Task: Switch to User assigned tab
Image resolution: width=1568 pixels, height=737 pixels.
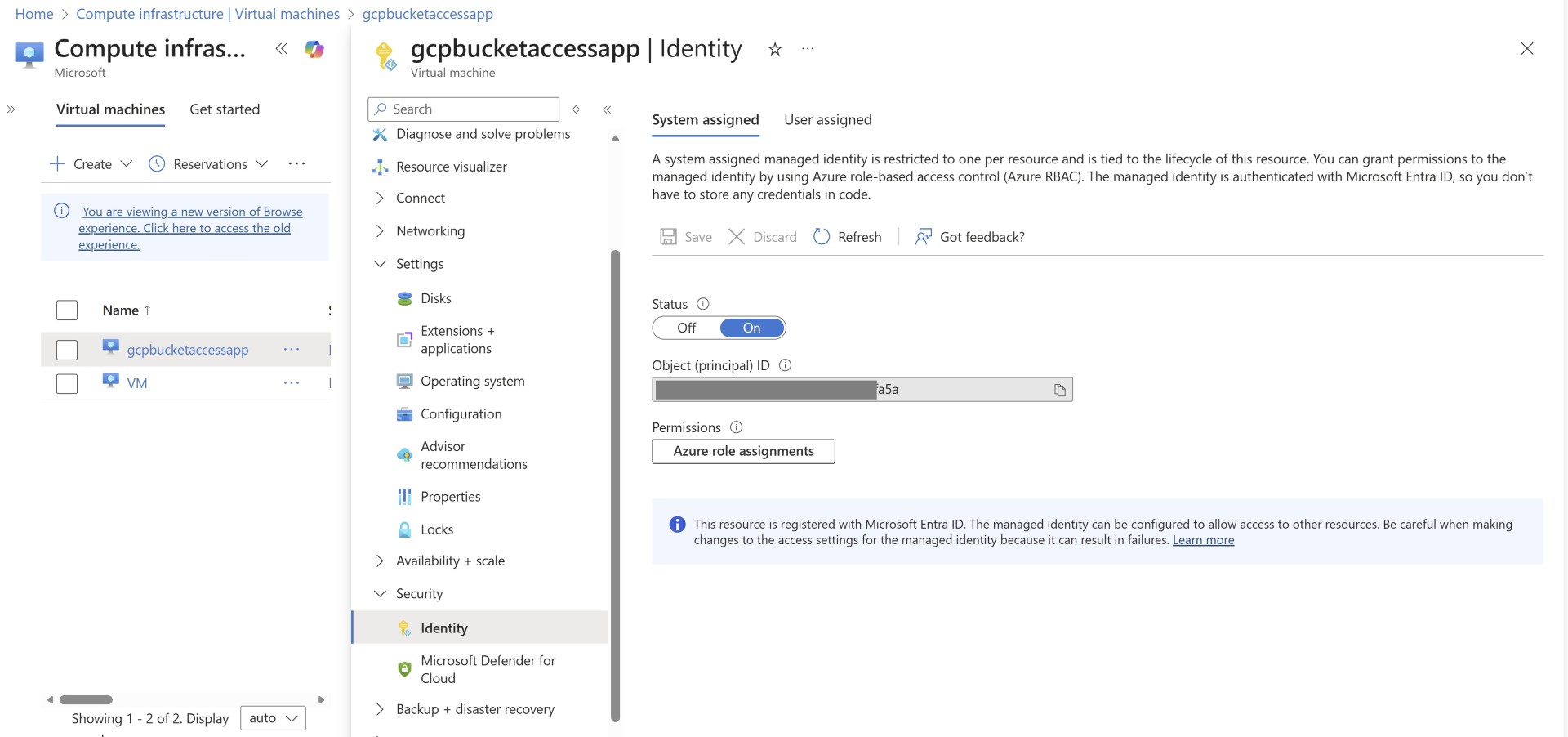Action: coord(828,120)
